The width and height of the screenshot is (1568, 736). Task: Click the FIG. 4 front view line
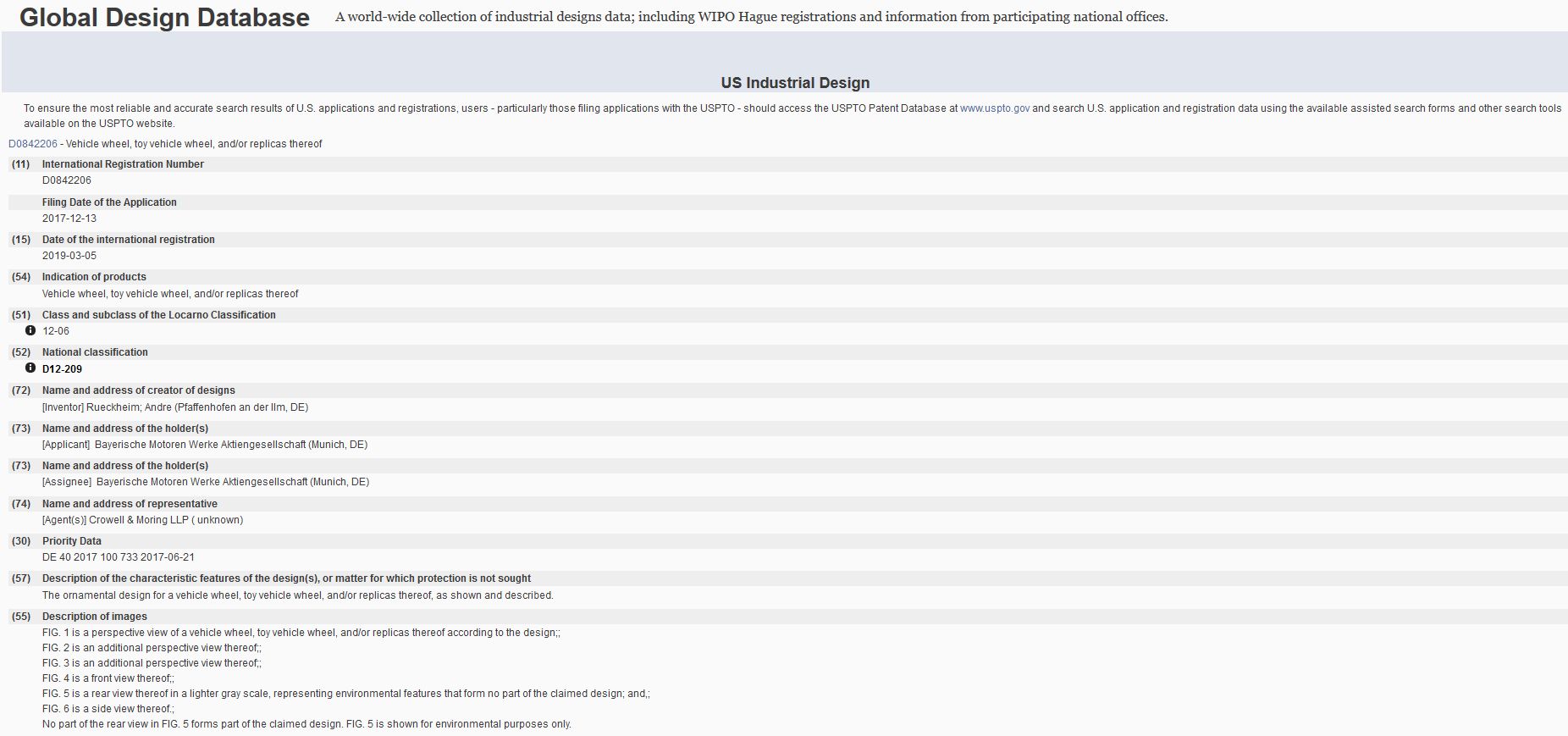pyautogui.click(x=108, y=678)
